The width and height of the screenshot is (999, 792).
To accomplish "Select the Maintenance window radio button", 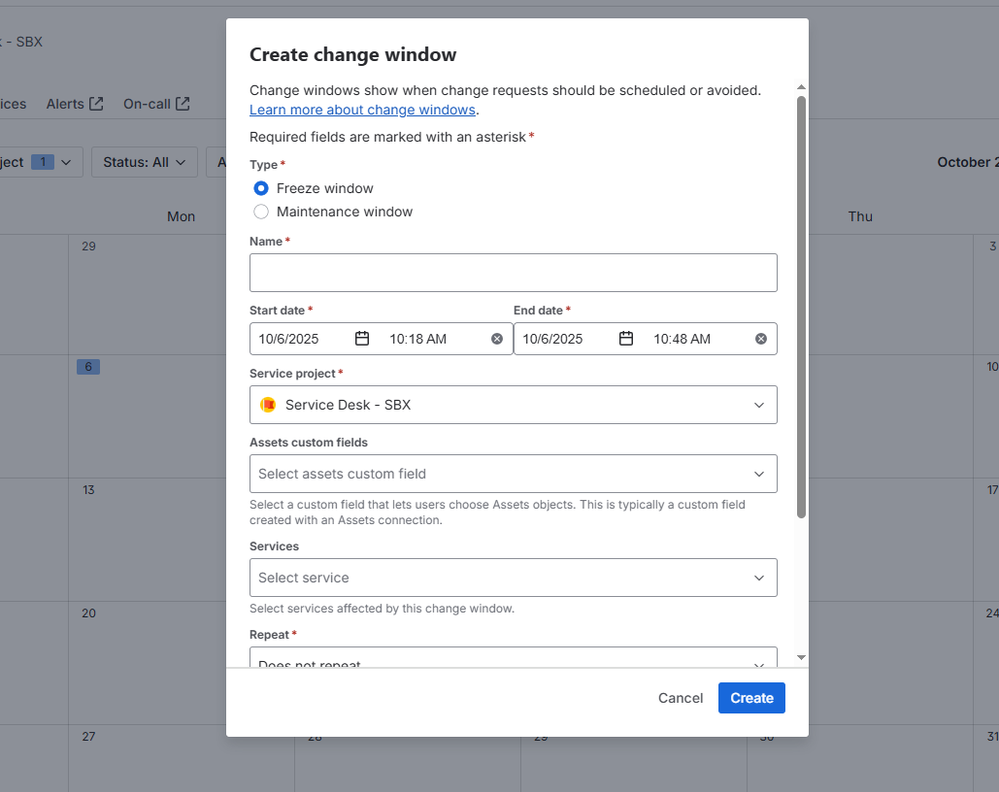I will click(260, 211).
